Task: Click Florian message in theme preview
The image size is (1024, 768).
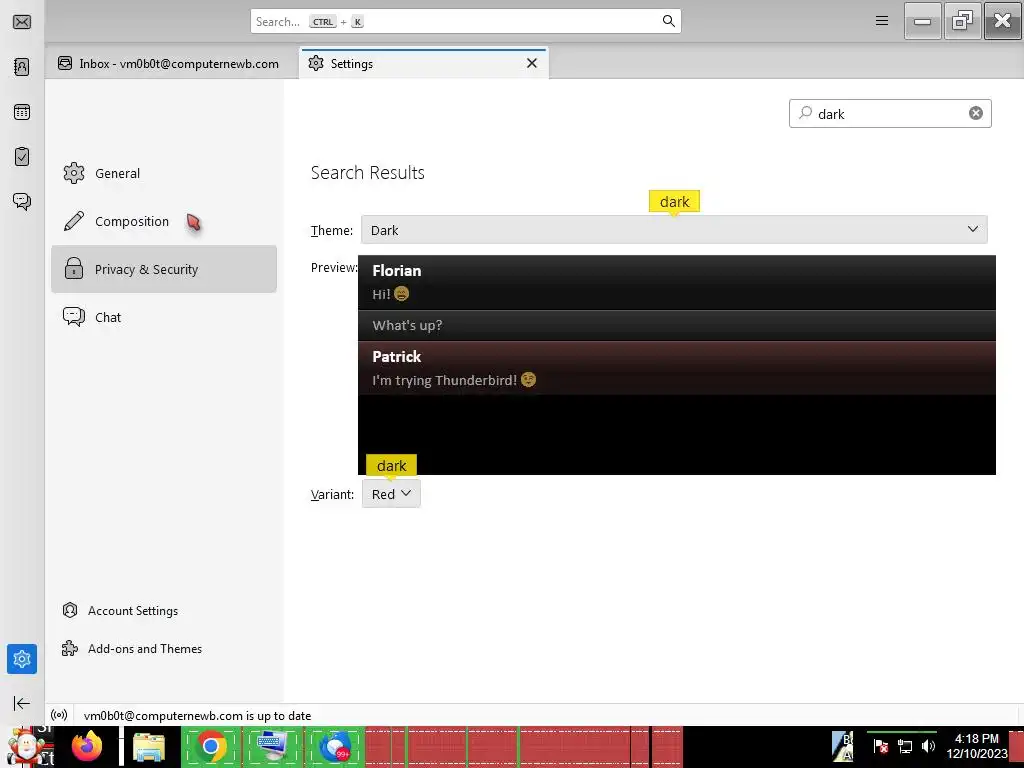Action: click(x=677, y=282)
